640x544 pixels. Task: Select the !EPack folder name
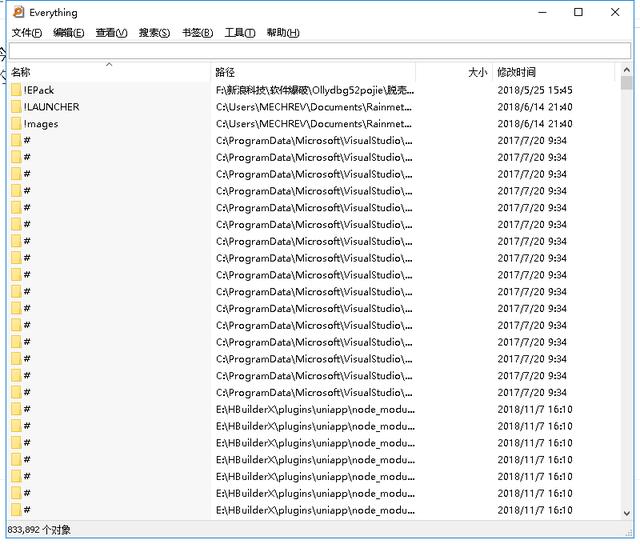[39, 90]
